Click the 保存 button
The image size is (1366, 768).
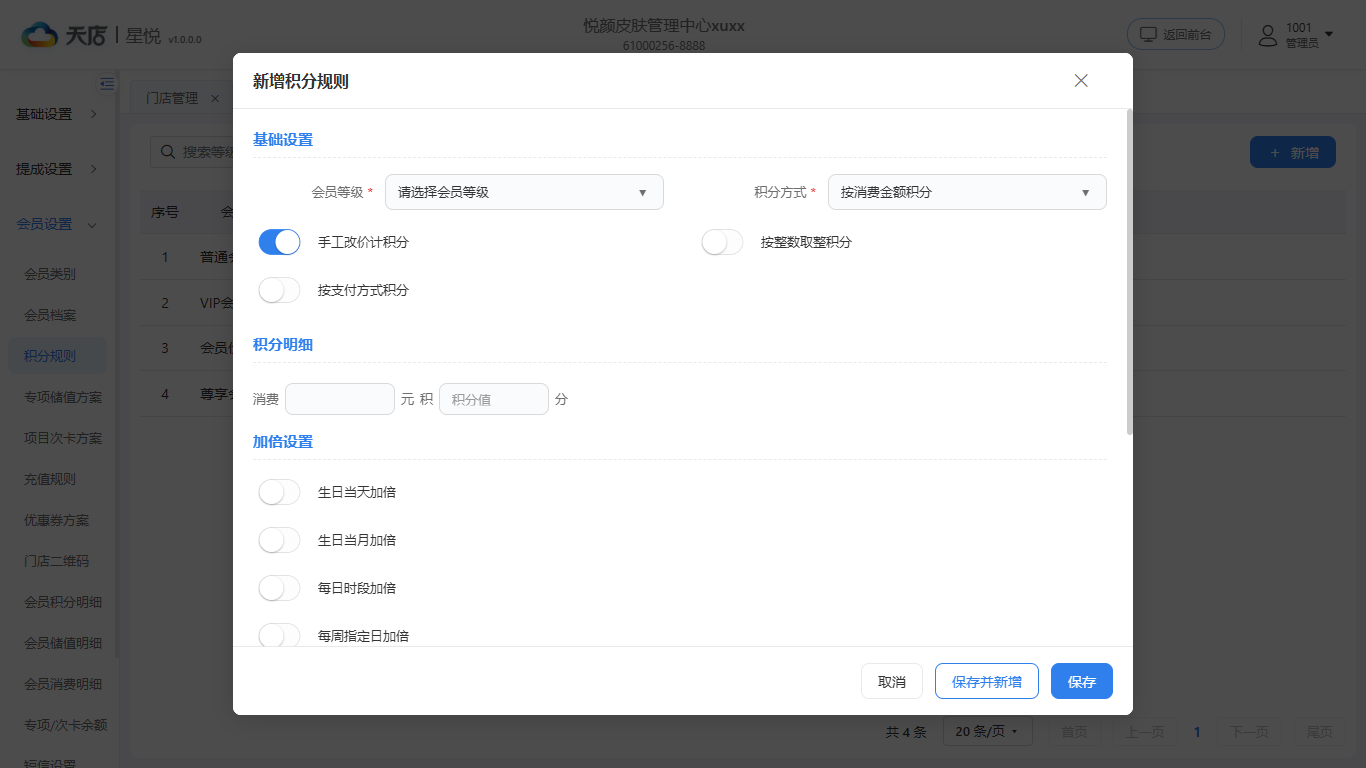[x=1082, y=681]
